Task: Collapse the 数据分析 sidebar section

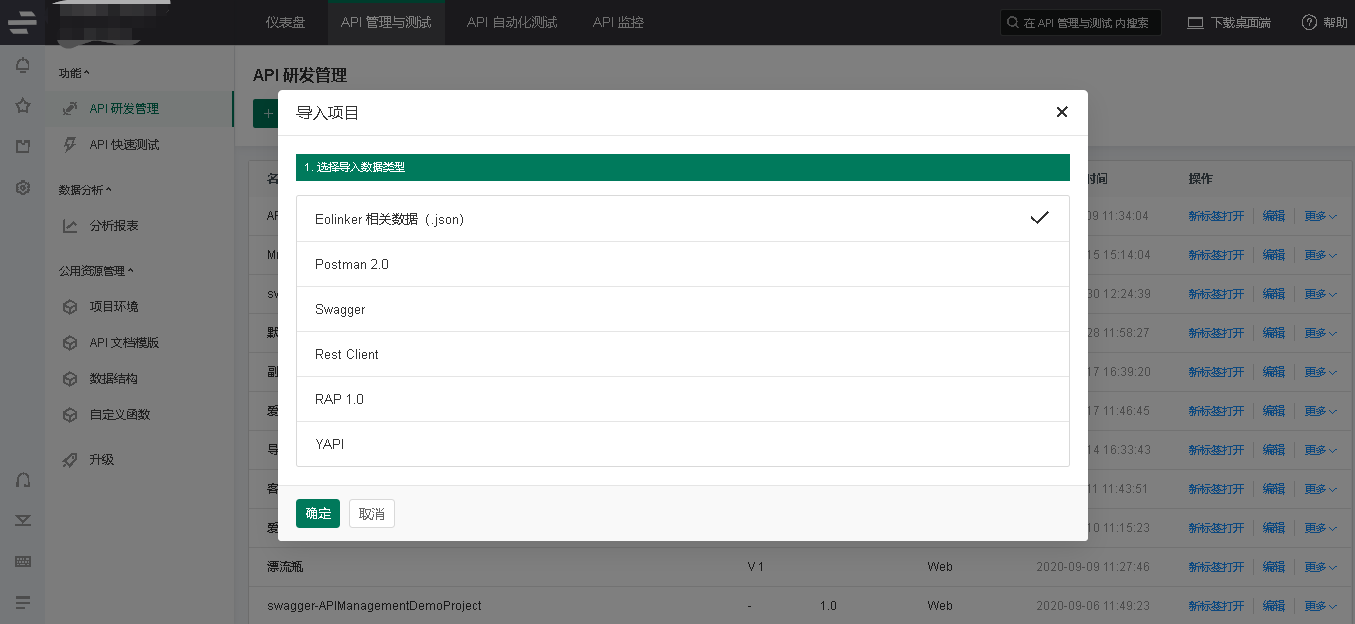Action: click(85, 190)
